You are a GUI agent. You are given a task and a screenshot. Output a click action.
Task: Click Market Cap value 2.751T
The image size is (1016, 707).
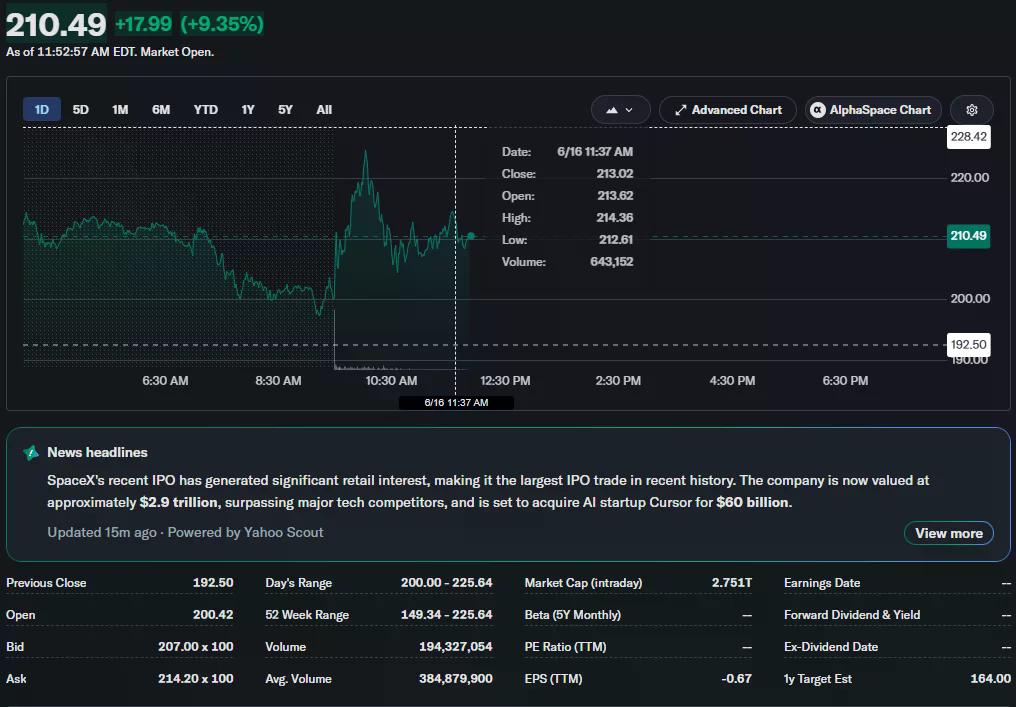(732, 583)
